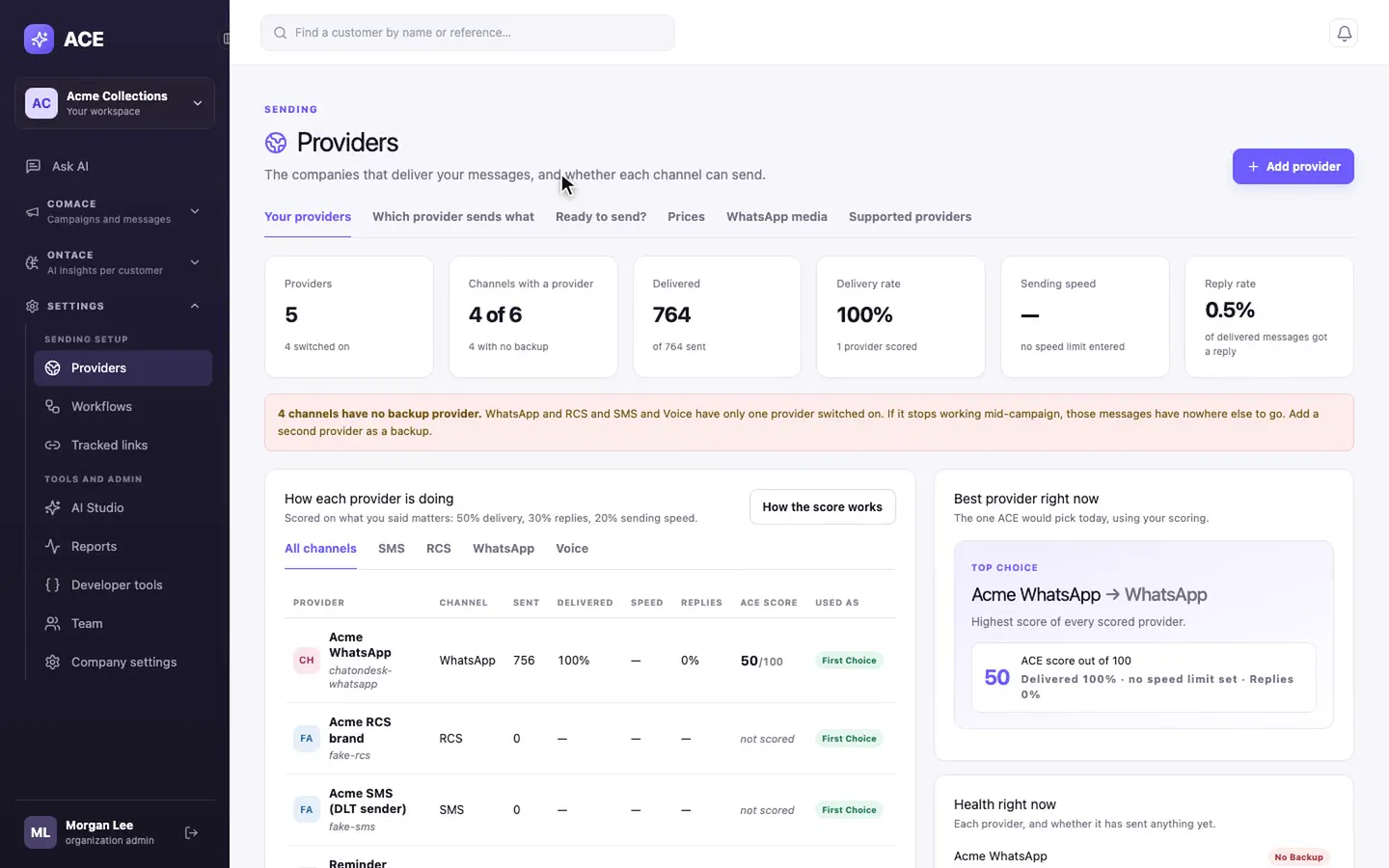Select the WhatsApp media tab

(x=776, y=217)
